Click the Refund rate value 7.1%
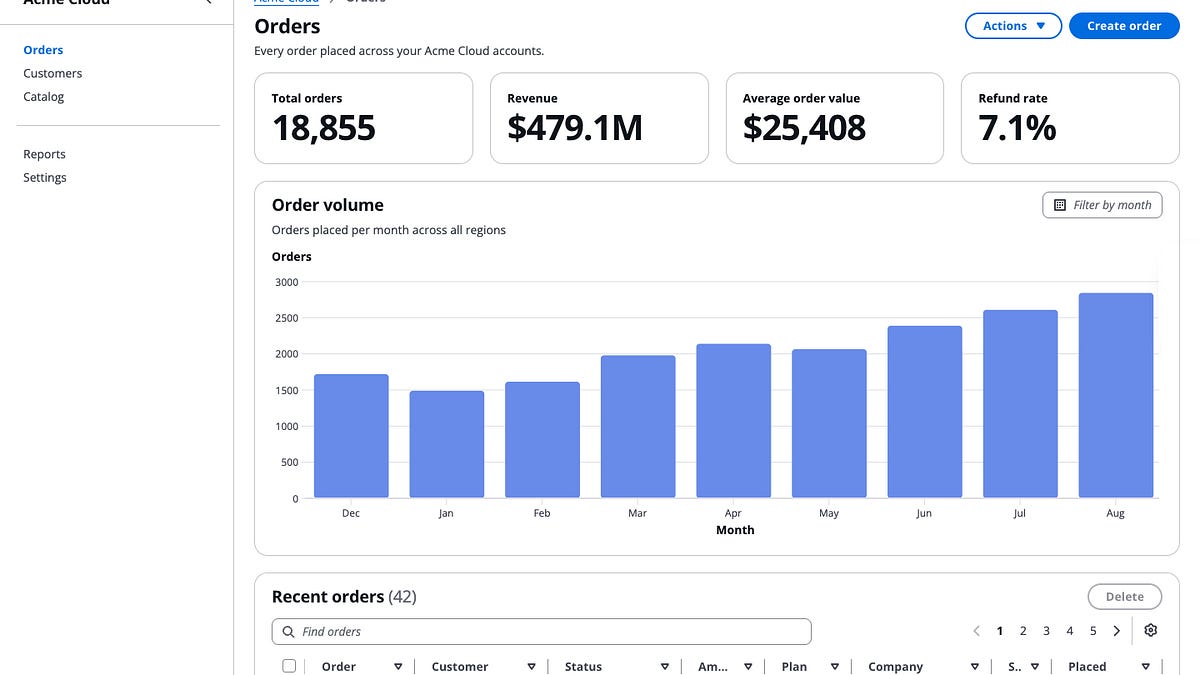 click(1017, 128)
